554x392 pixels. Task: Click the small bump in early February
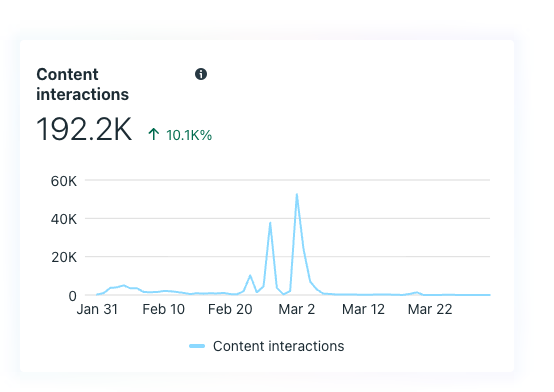click(123, 285)
